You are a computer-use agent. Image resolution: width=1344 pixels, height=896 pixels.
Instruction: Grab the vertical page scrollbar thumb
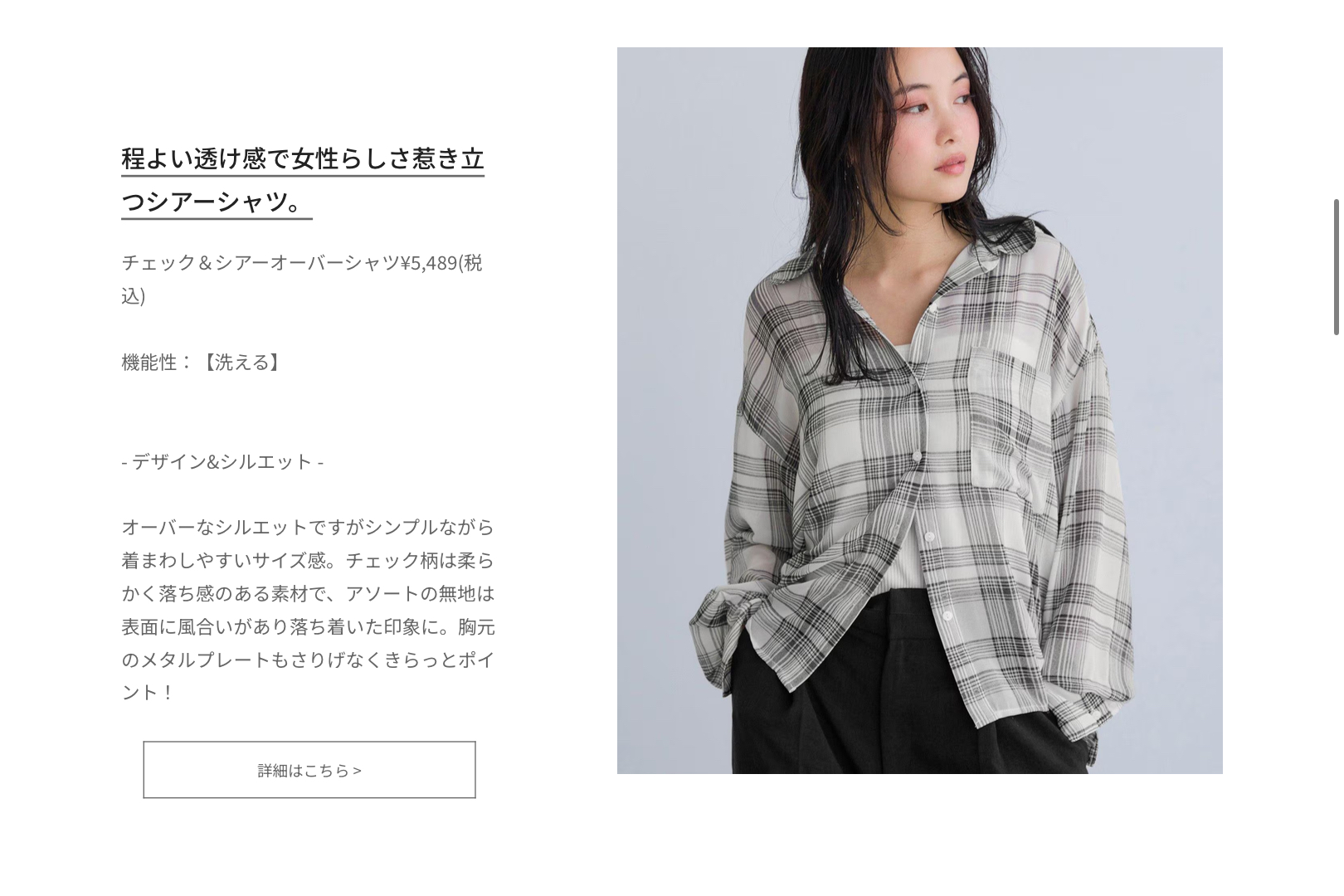coord(1336,267)
